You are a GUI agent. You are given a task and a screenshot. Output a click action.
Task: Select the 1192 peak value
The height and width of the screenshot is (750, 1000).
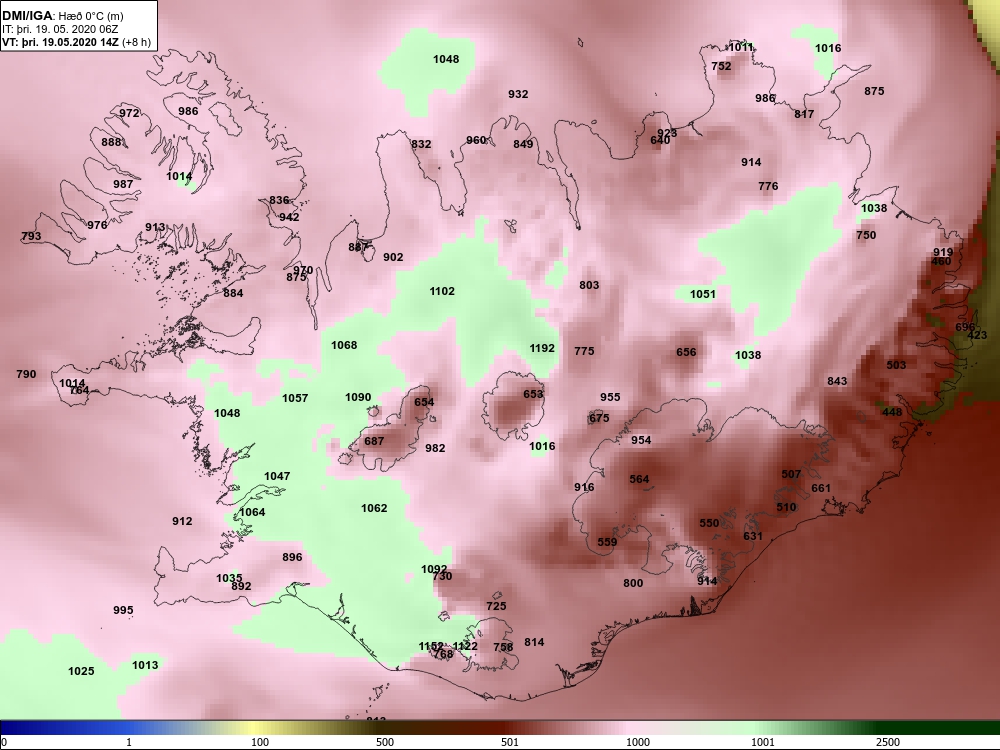[542, 348]
